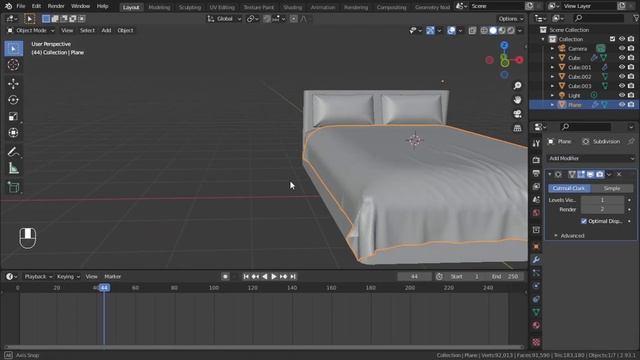This screenshot has width=640, height=360.
Task: Select the Scale tool
Action: (x=13, y=116)
